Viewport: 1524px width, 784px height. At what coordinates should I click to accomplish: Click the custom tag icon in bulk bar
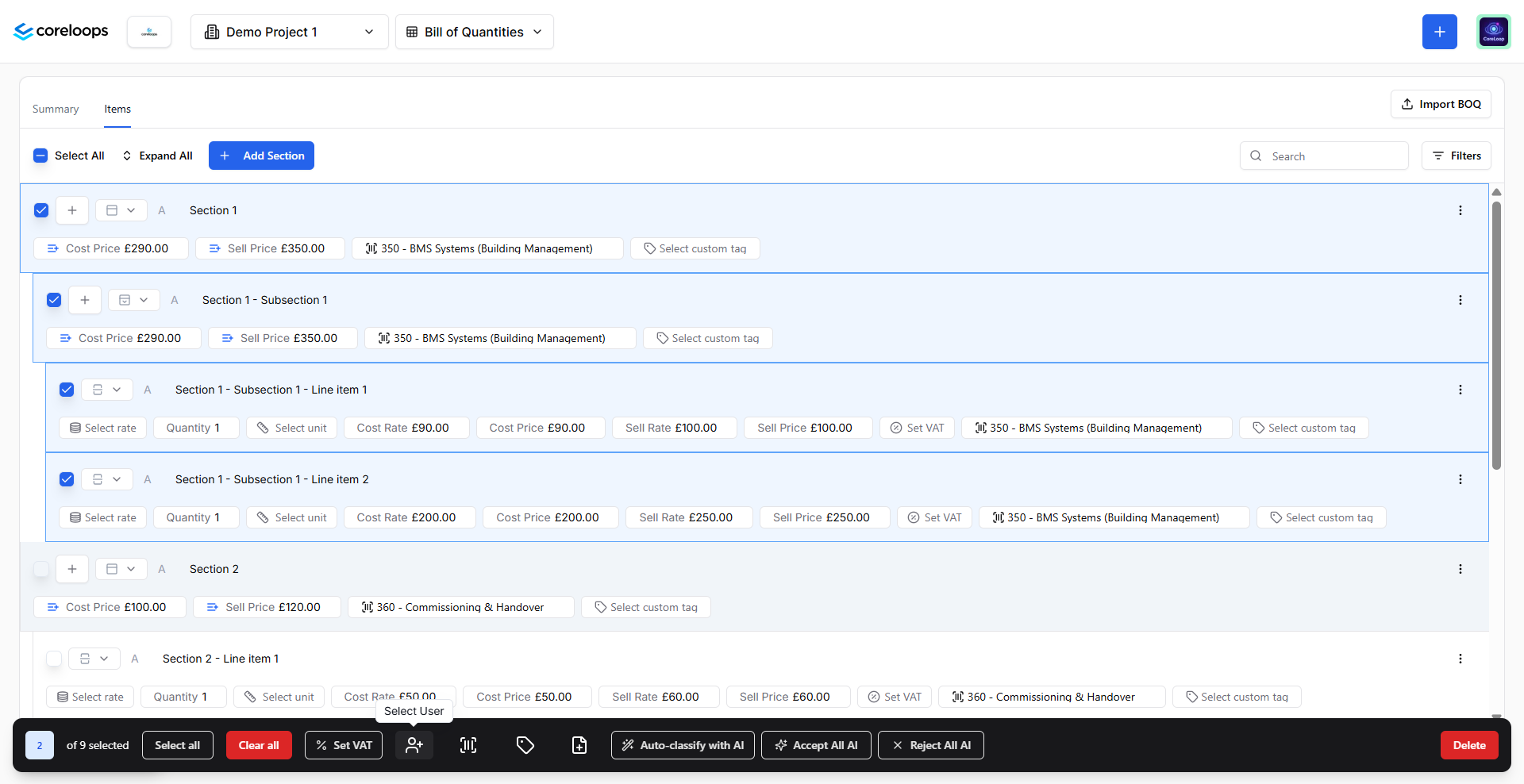pyautogui.click(x=525, y=745)
